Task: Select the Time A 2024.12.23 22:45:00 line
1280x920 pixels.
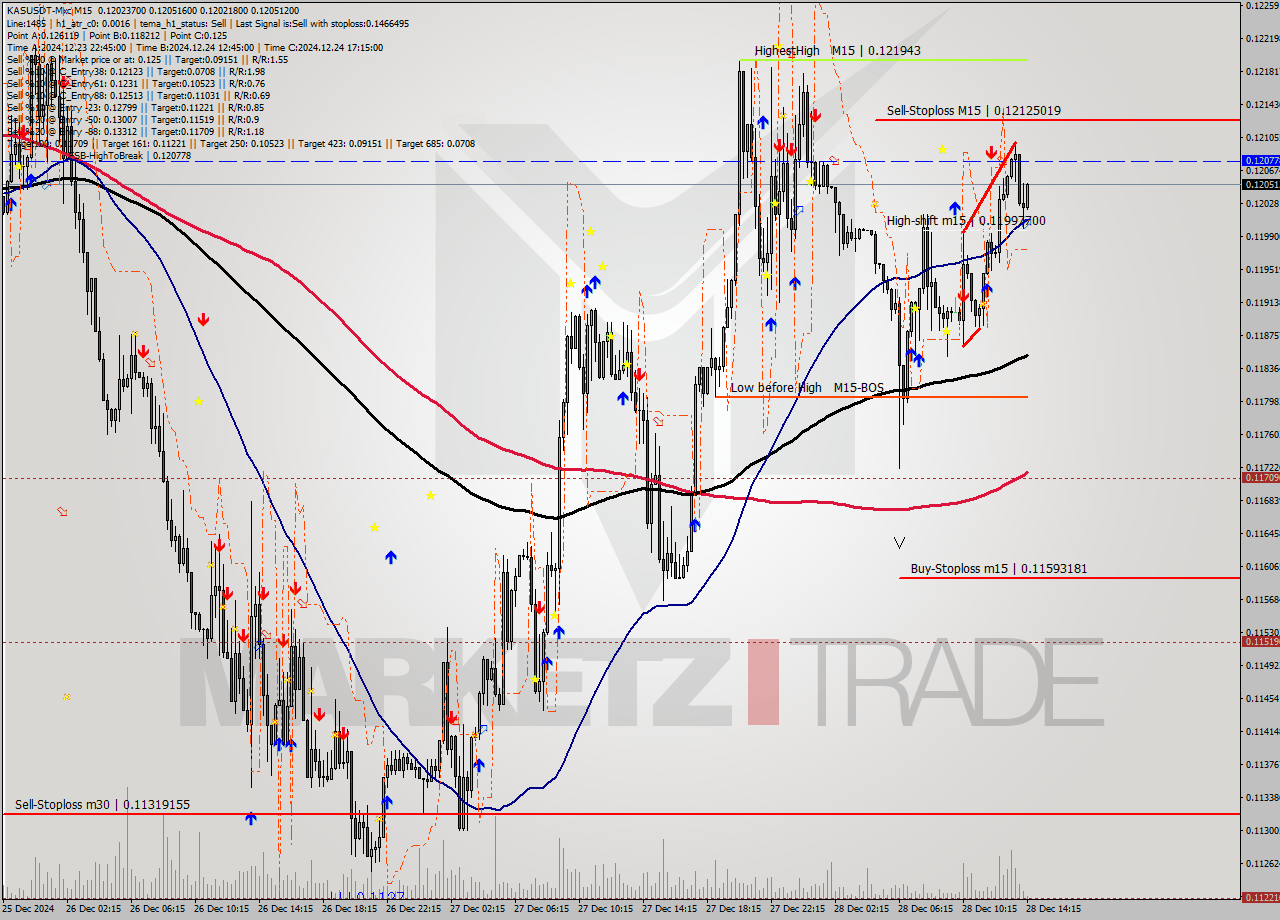Action: coord(194,47)
